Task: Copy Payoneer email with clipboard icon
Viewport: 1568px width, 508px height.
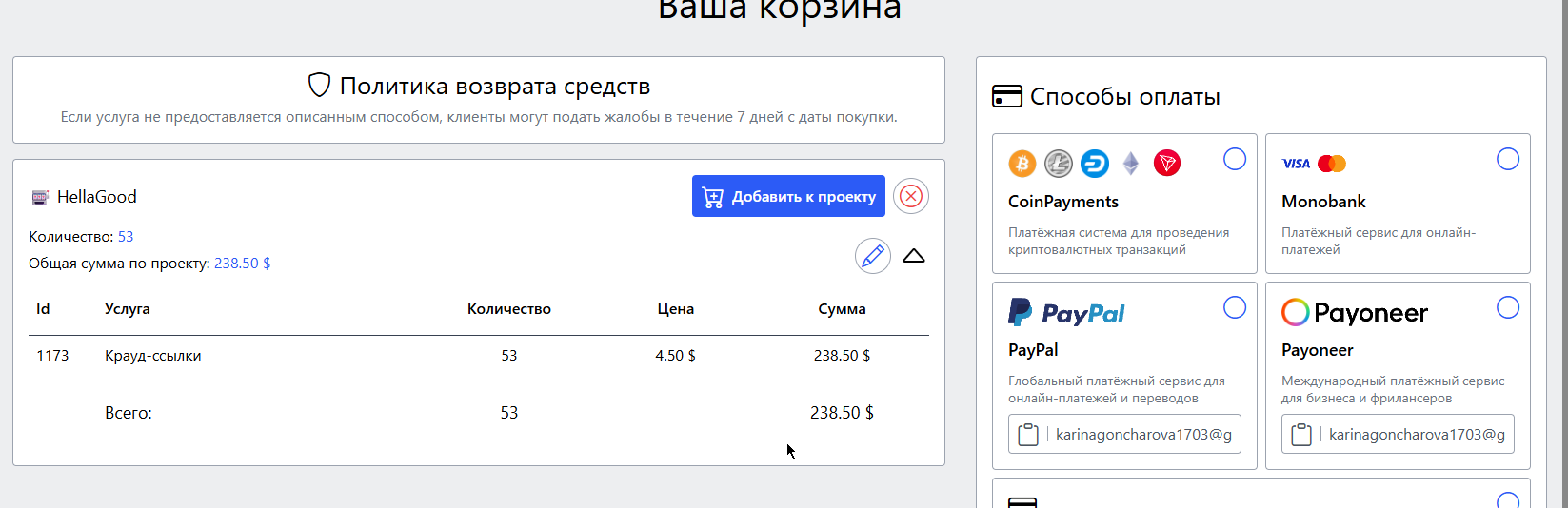Action: [x=1301, y=435]
